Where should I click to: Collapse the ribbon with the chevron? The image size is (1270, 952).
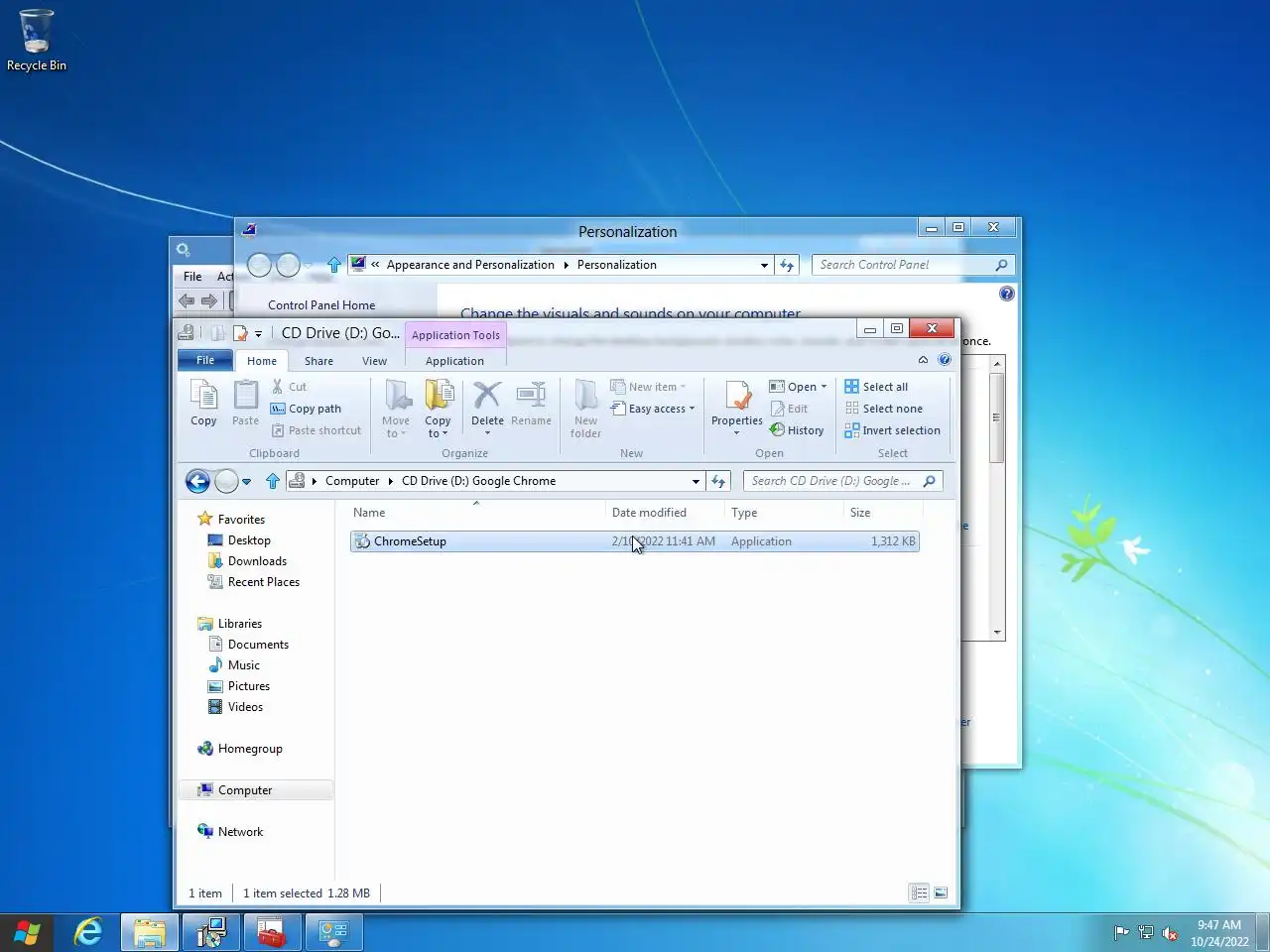pyautogui.click(x=923, y=360)
